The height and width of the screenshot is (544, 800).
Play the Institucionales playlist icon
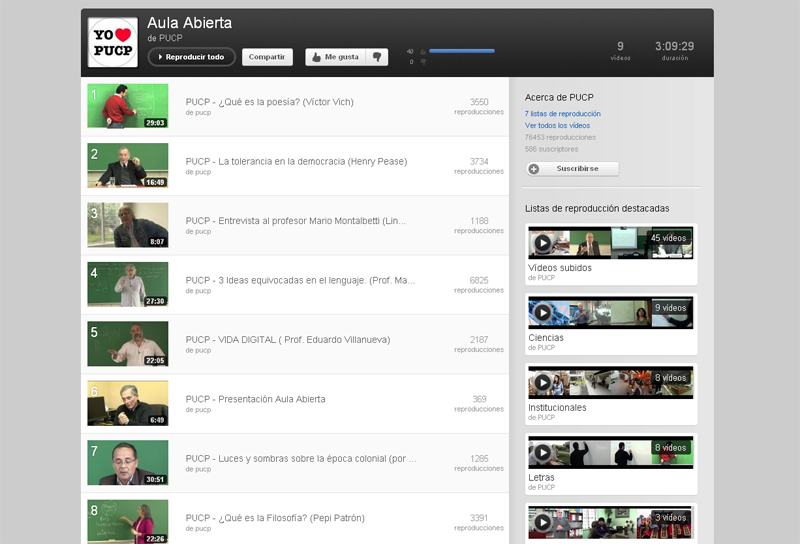tap(542, 383)
